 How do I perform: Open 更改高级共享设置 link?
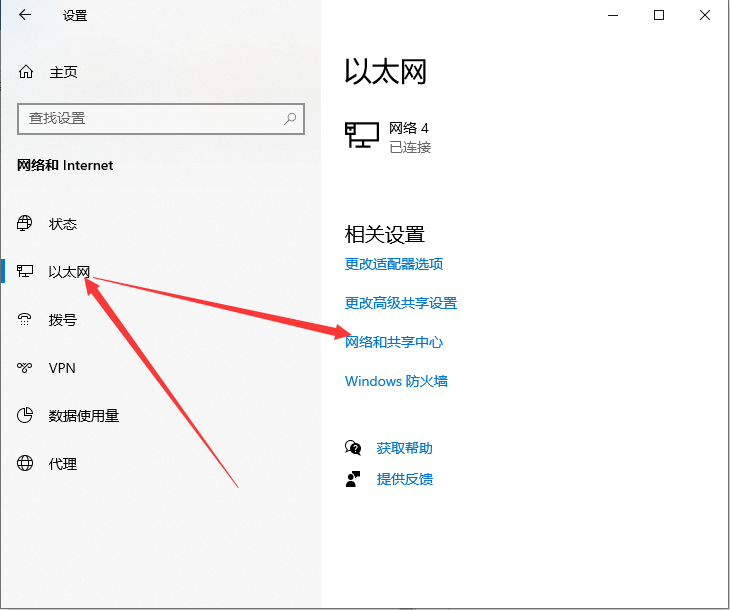click(401, 303)
